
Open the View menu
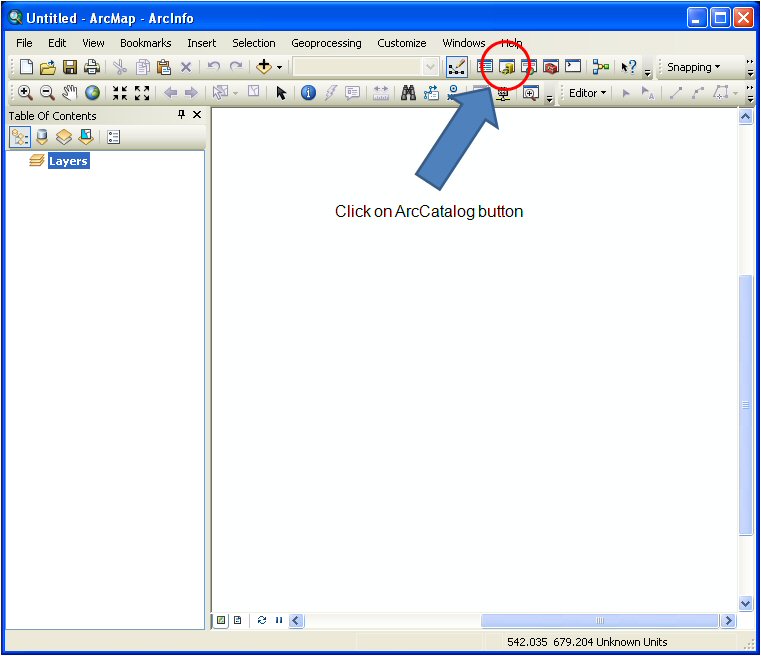click(93, 43)
